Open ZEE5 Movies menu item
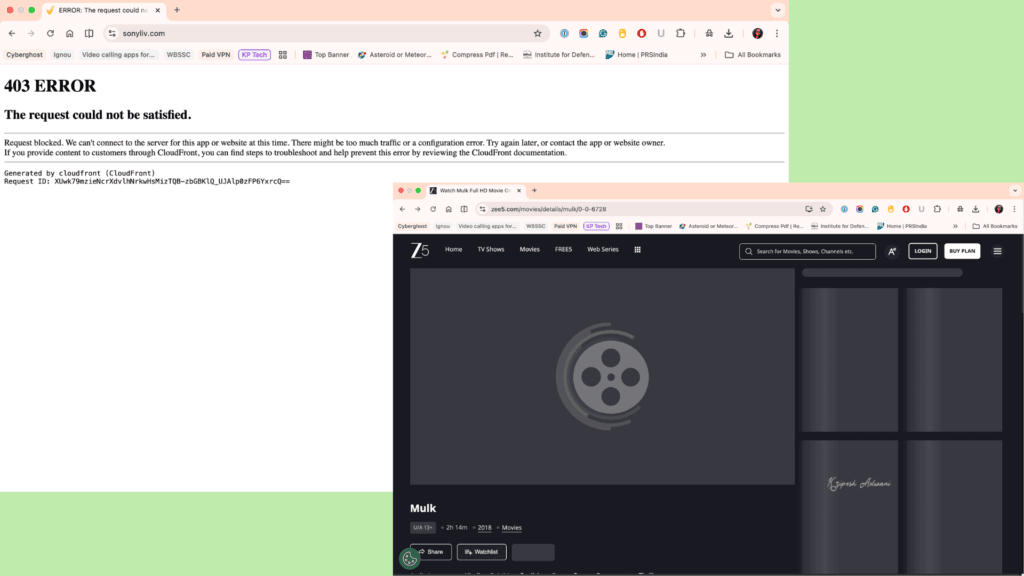 pos(530,249)
